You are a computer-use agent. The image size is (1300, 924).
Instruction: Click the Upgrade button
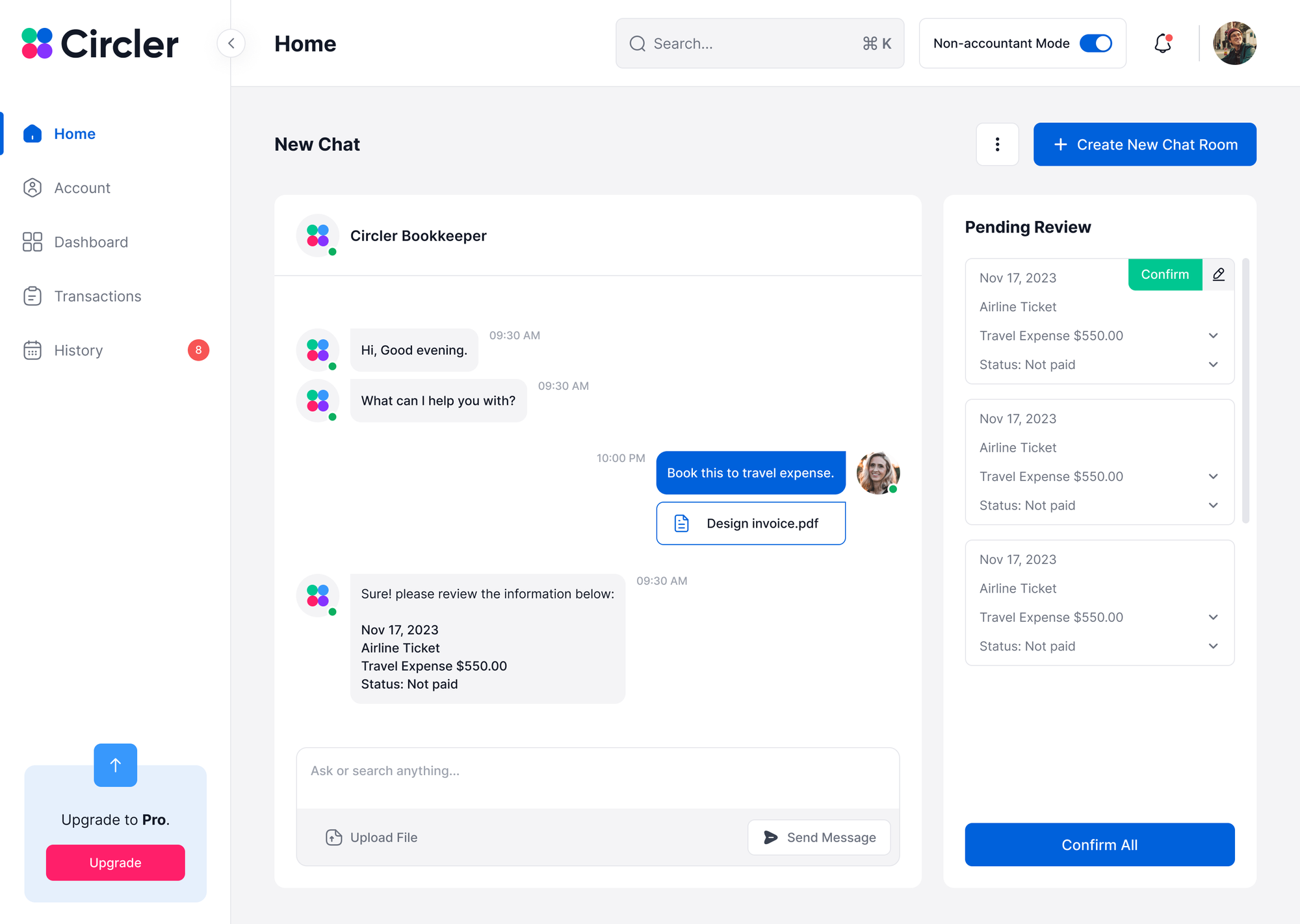115,862
